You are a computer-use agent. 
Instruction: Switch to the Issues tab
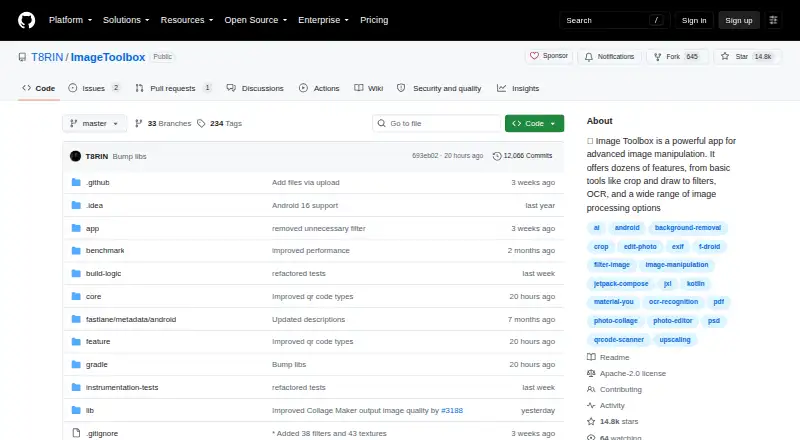point(94,88)
